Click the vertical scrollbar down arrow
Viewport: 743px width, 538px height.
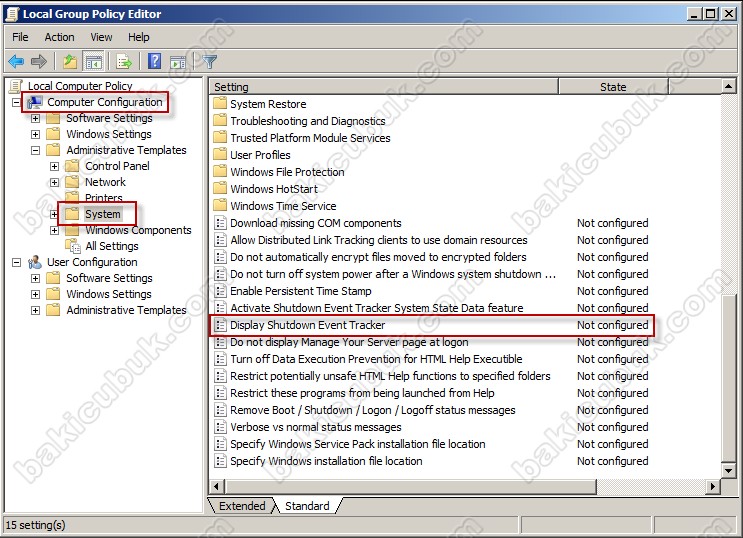(x=728, y=470)
